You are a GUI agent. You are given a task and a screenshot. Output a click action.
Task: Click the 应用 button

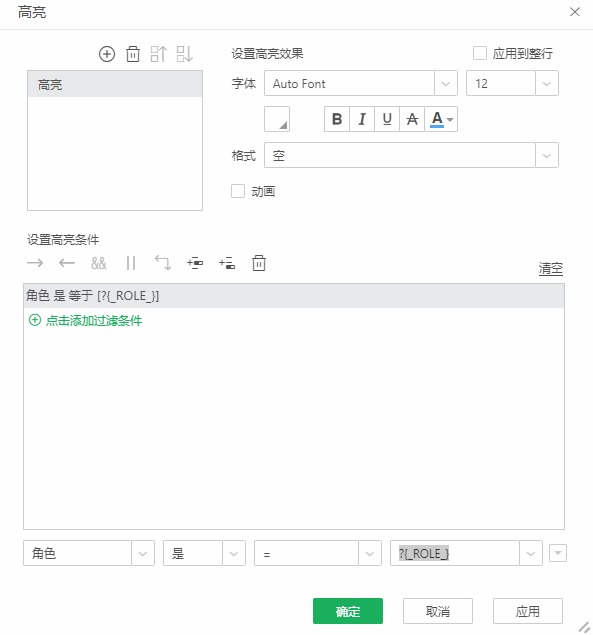pos(528,611)
